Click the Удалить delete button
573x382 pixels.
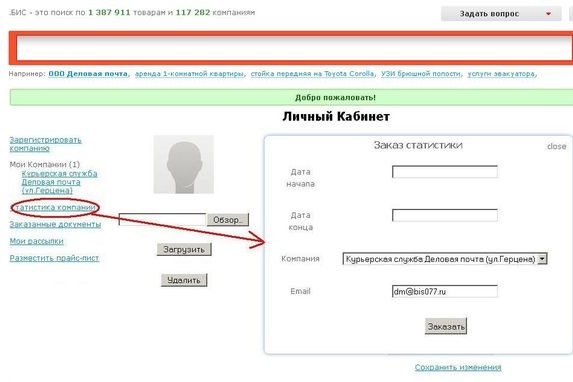184,280
